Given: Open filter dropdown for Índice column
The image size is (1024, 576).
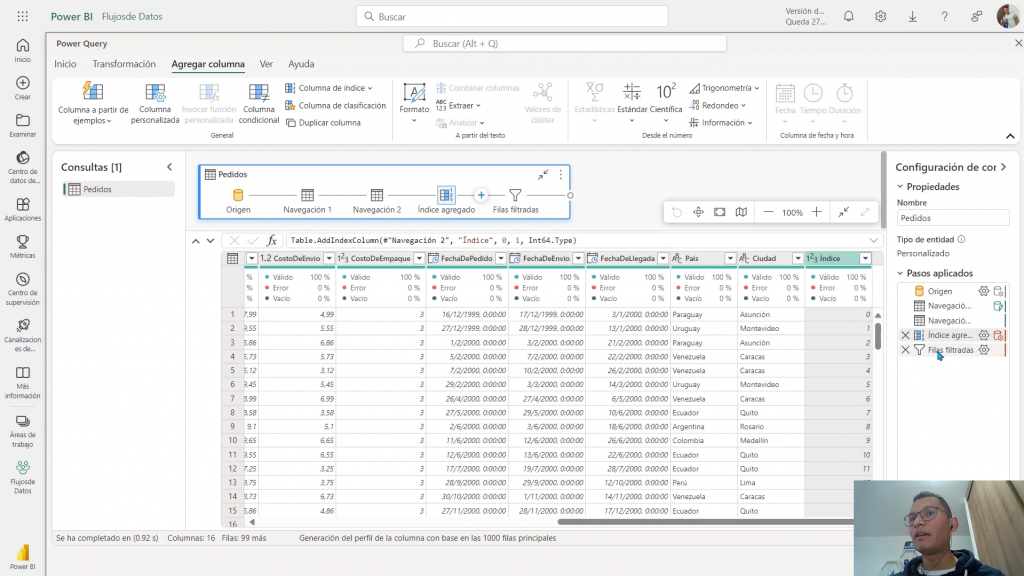Looking at the screenshot, I should click(x=865, y=259).
